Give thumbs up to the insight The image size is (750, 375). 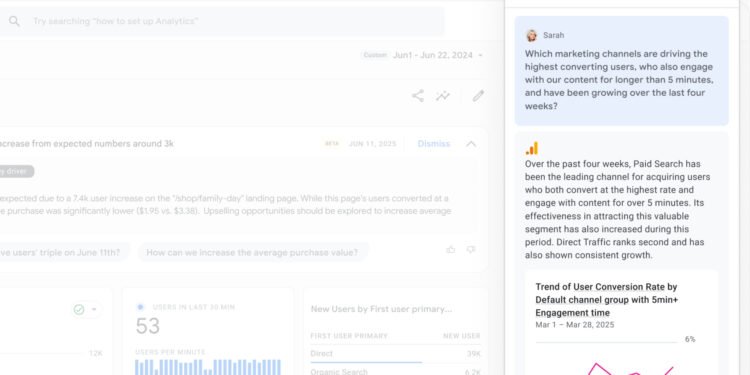451,250
